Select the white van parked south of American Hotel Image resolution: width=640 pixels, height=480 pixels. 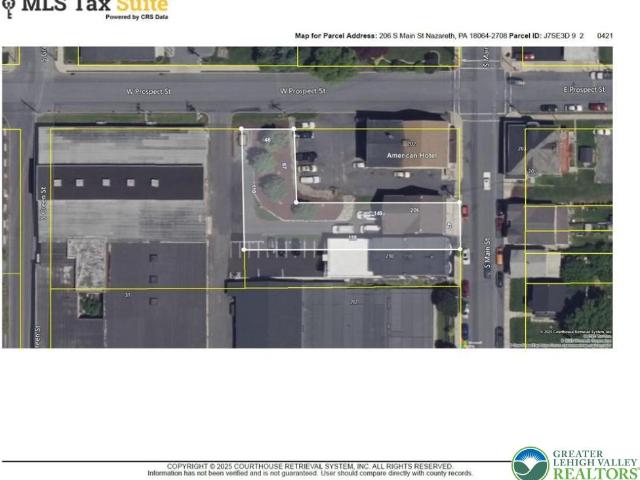coord(402,175)
